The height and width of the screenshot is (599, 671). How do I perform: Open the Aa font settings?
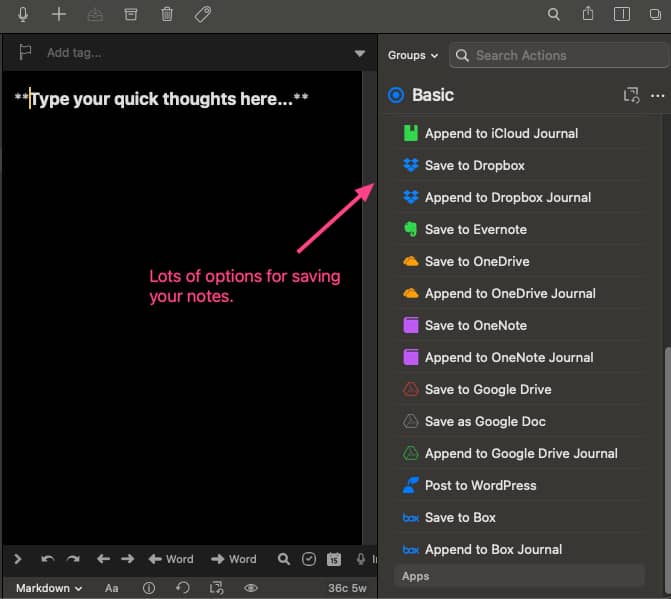click(111, 588)
